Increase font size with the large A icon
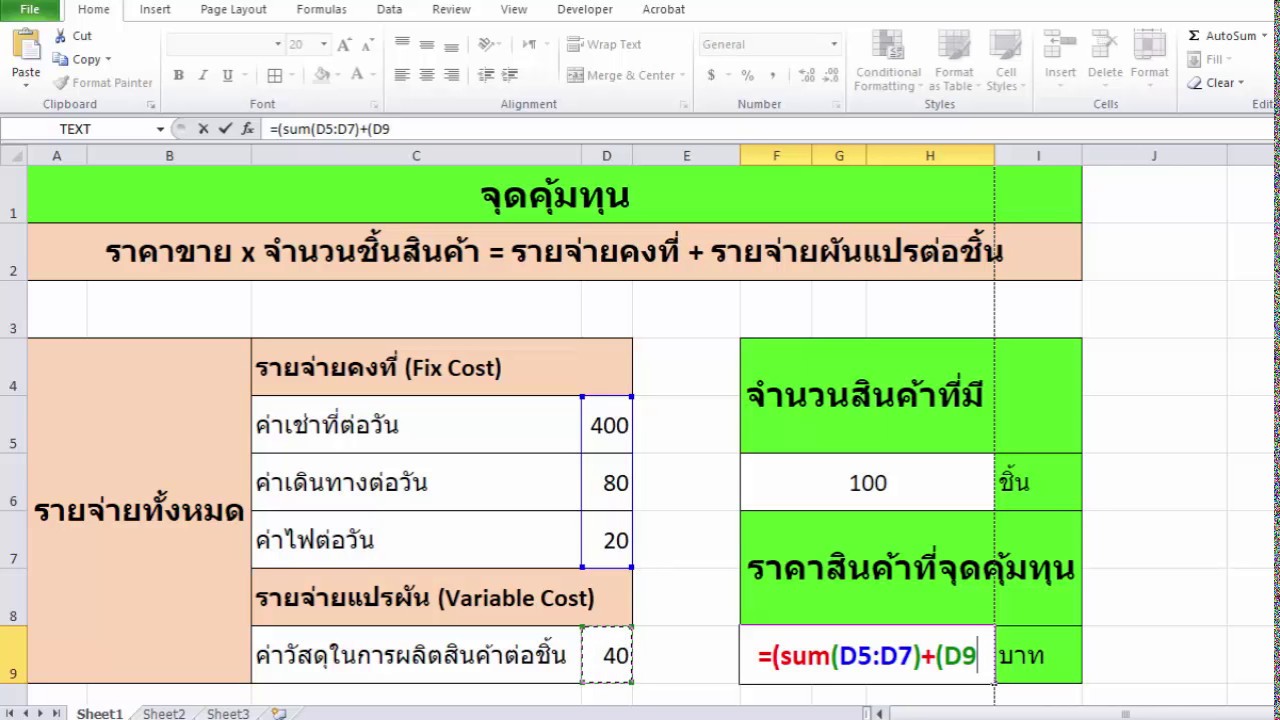 (x=344, y=45)
